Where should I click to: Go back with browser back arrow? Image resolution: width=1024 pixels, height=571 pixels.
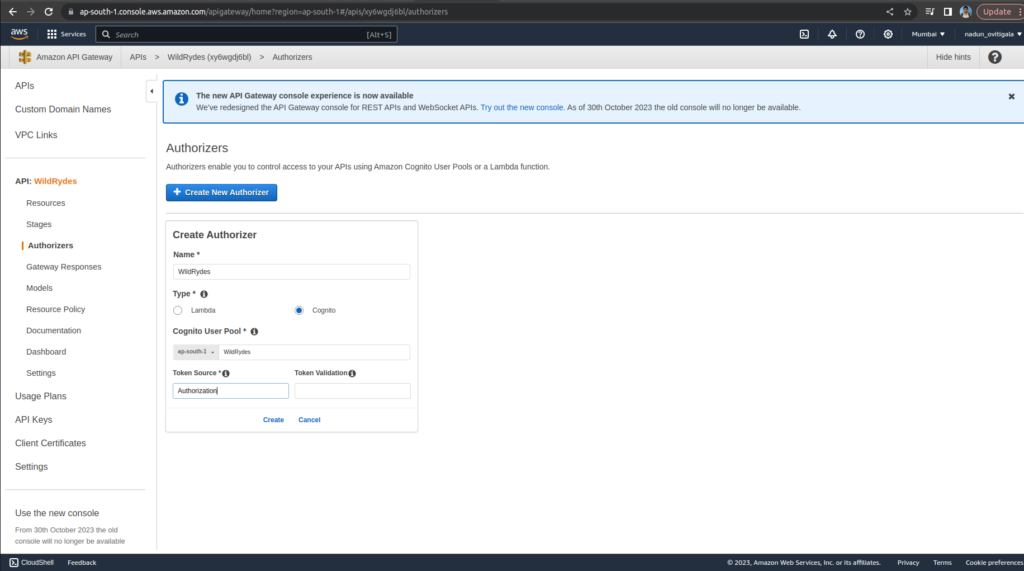pyautogui.click(x=12, y=12)
